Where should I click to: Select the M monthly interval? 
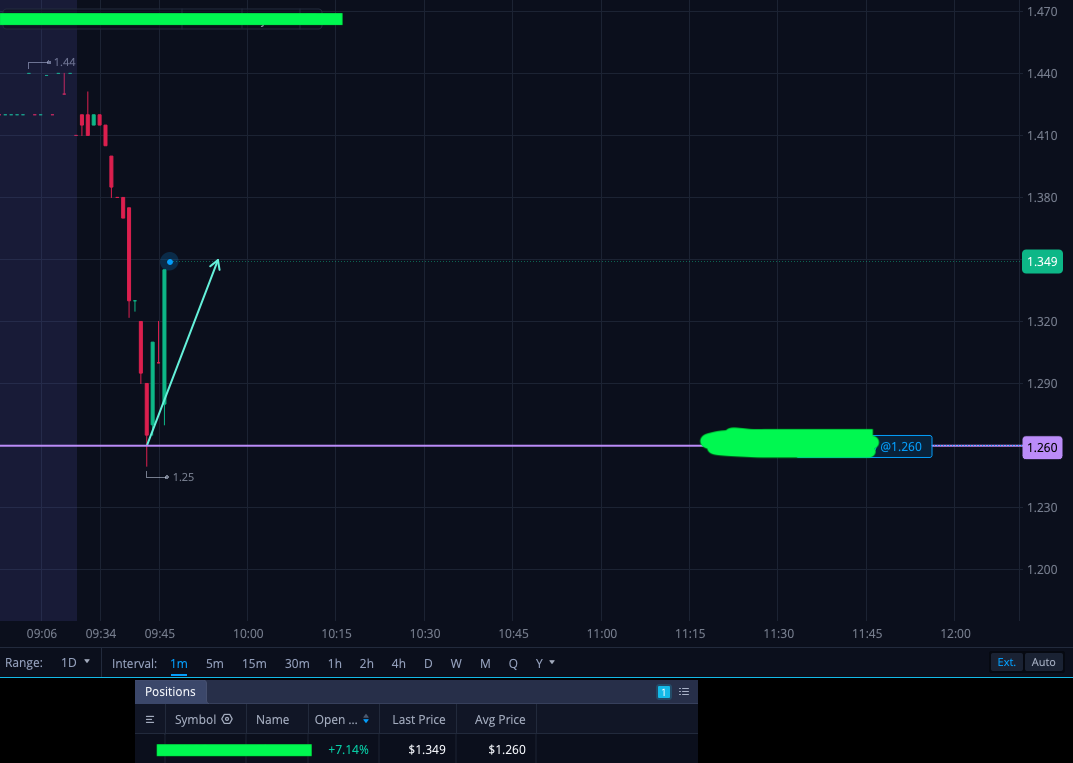coord(485,663)
